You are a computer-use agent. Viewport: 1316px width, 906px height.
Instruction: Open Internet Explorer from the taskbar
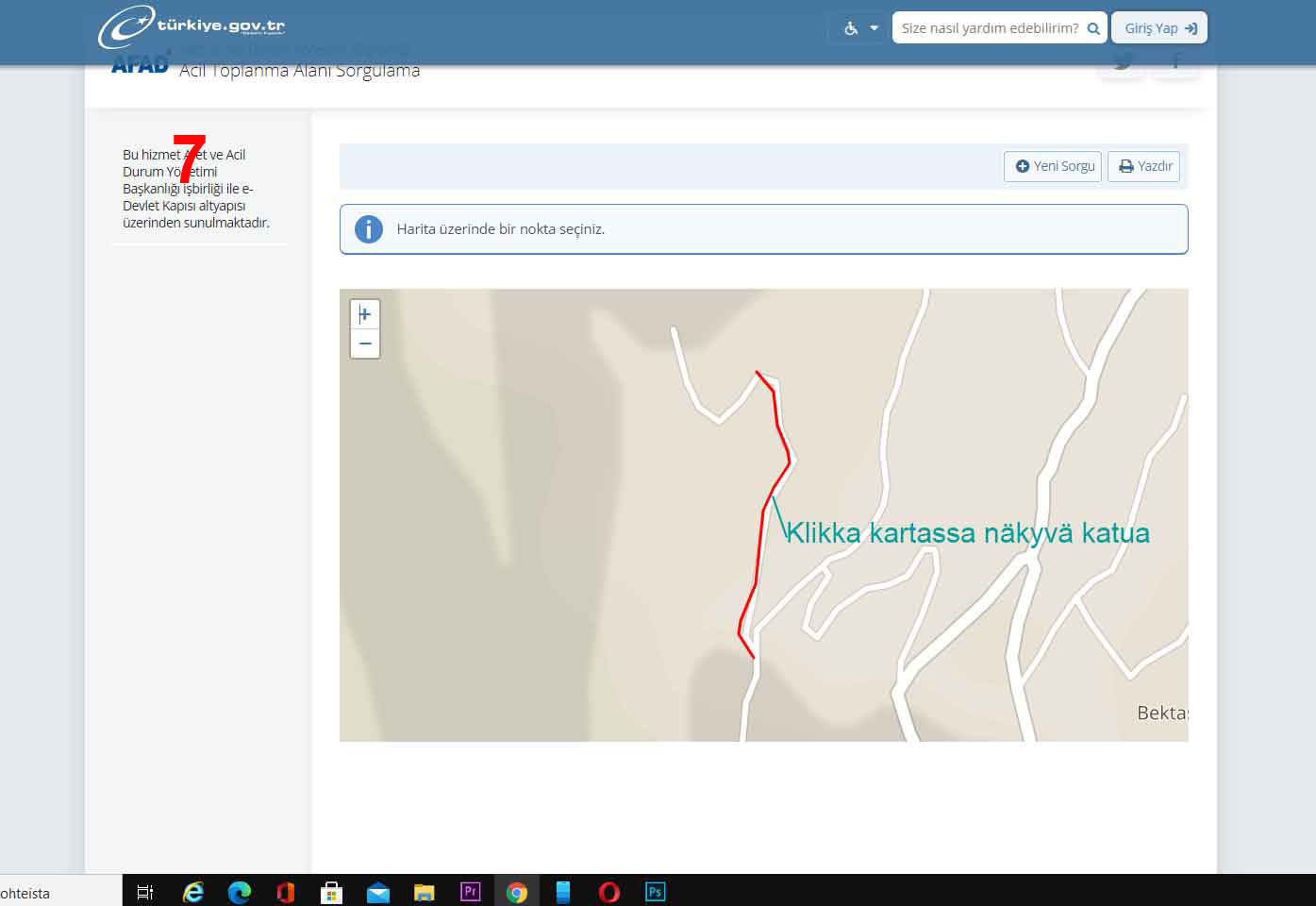192,892
